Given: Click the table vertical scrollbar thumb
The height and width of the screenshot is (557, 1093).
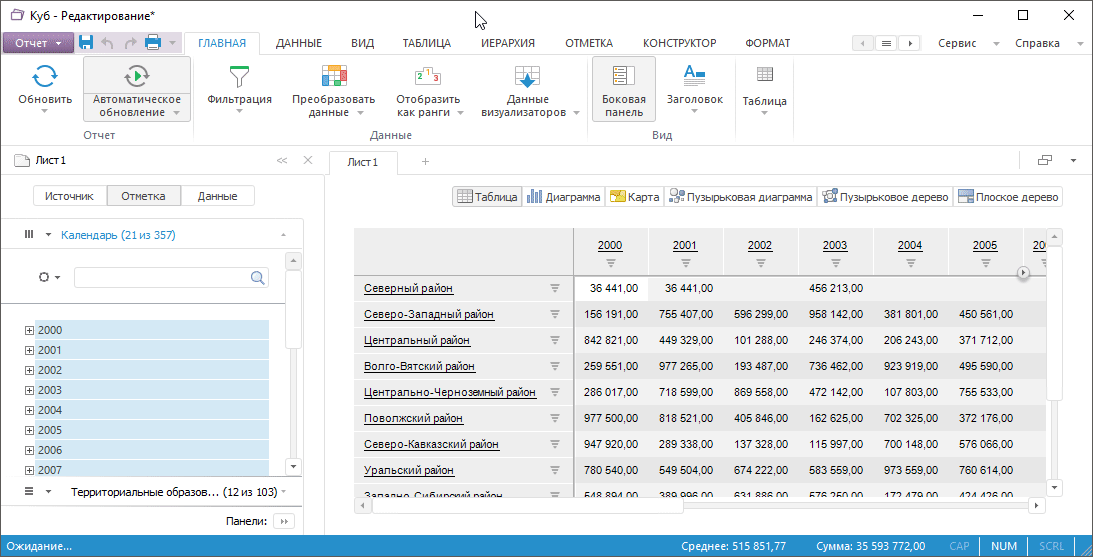Looking at the screenshot, I should click(x=1054, y=323).
